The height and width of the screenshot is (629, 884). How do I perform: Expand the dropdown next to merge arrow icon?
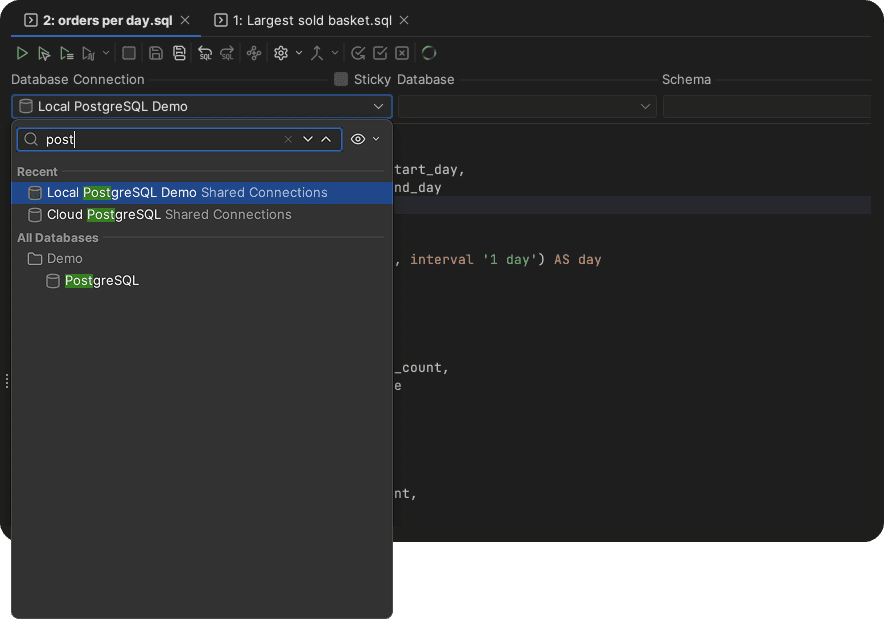(335, 53)
